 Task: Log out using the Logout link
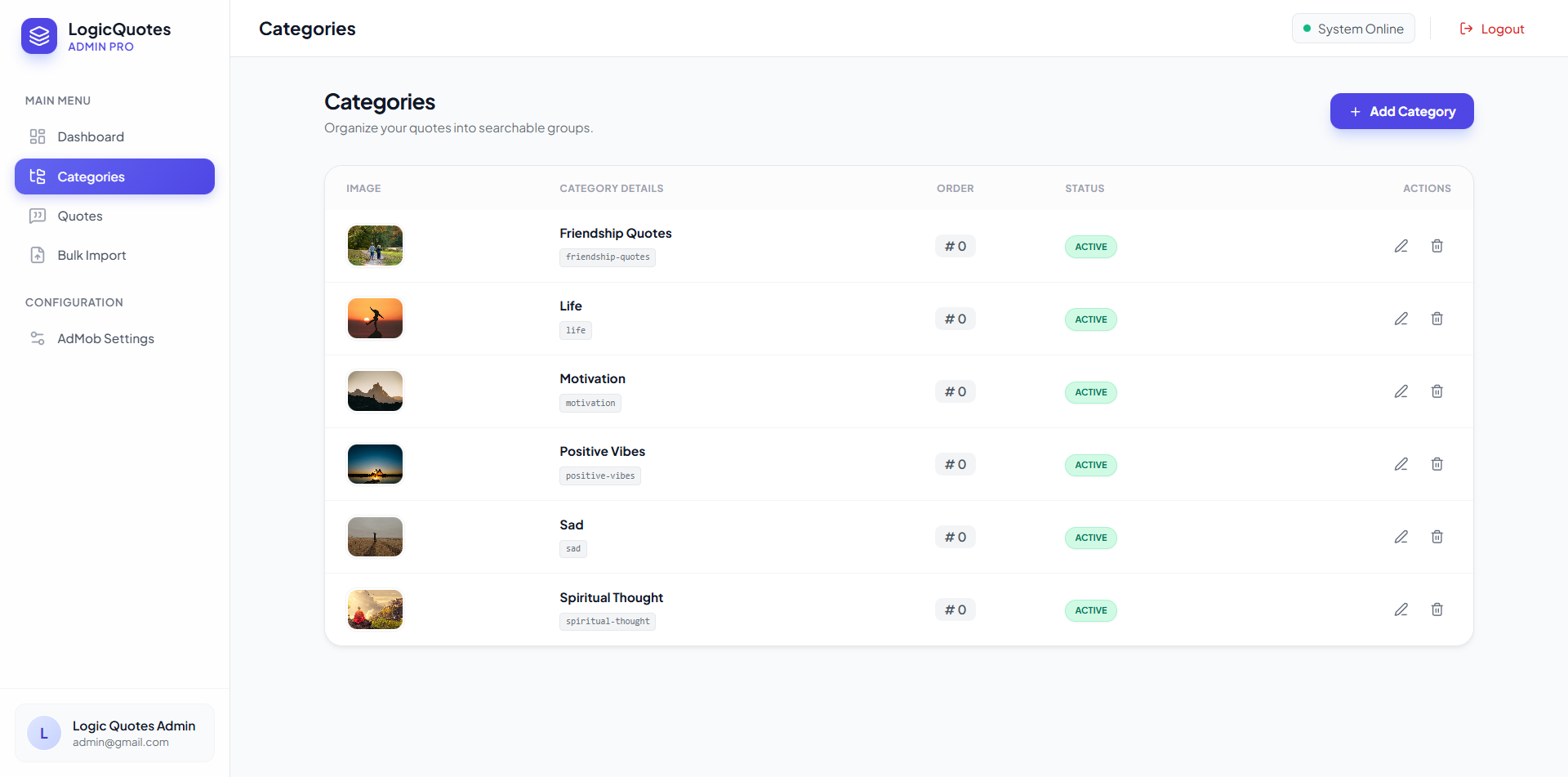(x=1492, y=29)
